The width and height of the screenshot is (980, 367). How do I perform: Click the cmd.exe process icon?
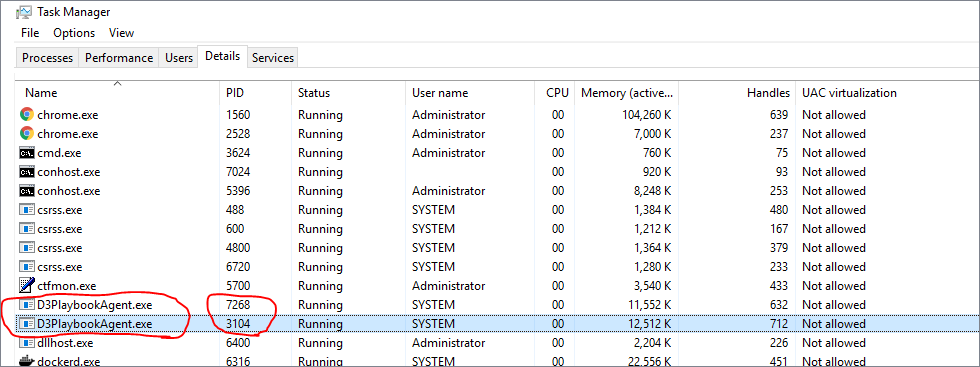tap(26, 153)
